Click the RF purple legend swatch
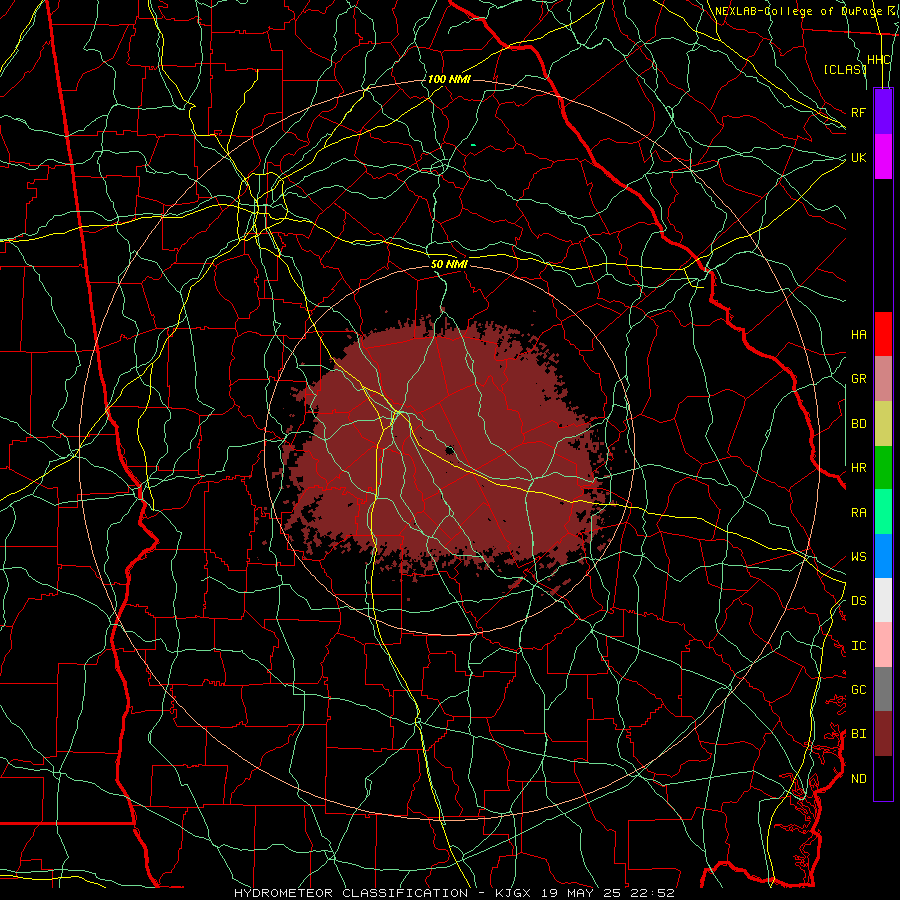This screenshot has width=900, height=900. pos(883,111)
